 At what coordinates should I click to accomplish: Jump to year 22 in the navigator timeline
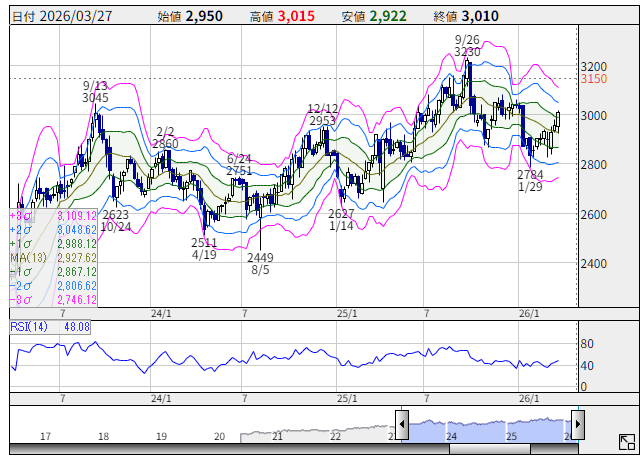337,437
